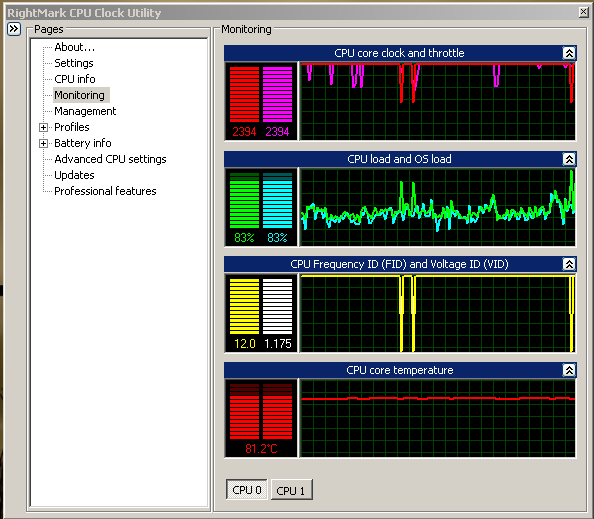This screenshot has width=594, height=519.
Task: Open the Updates page
Action: (x=74, y=175)
